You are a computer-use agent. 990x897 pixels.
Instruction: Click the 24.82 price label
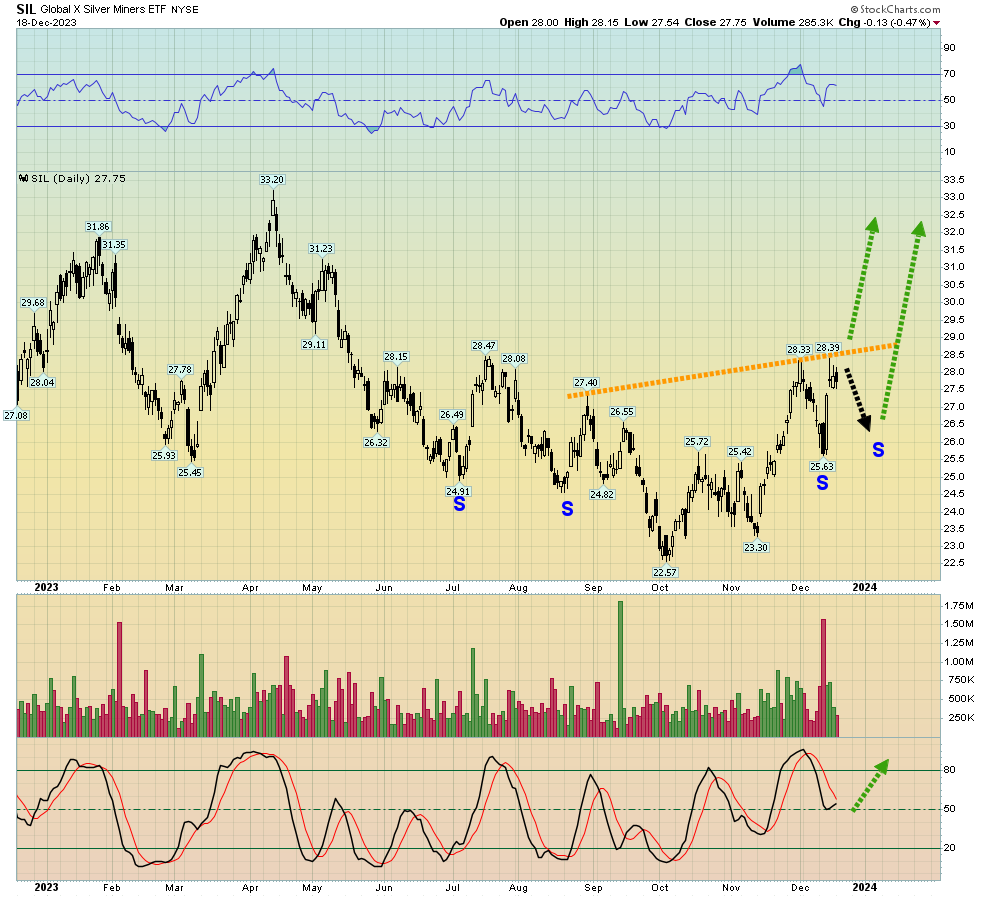pyautogui.click(x=602, y=494)
